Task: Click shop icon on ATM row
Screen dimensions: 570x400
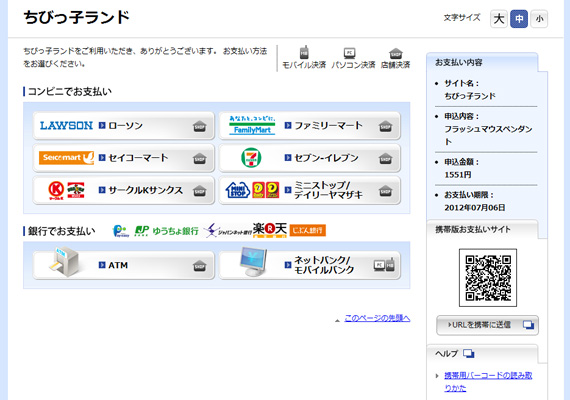Action: click(x=200, y=266)
